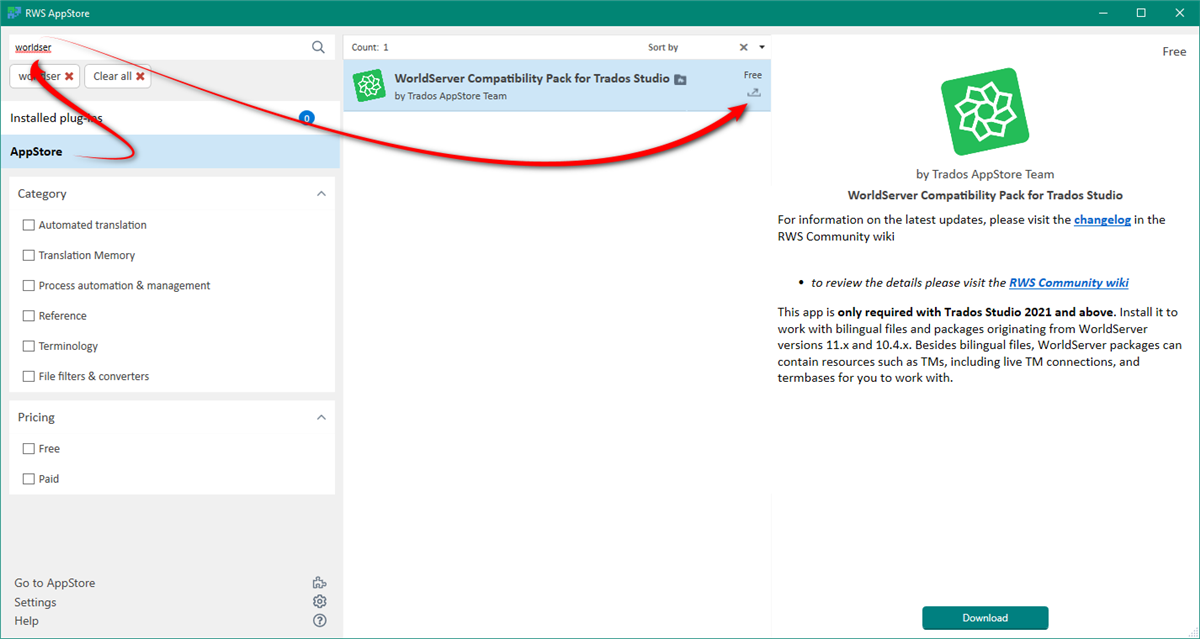Viewport: 1200px width, 639px height.
Task: Click the download icon in the list row
Action: [754, 93]
